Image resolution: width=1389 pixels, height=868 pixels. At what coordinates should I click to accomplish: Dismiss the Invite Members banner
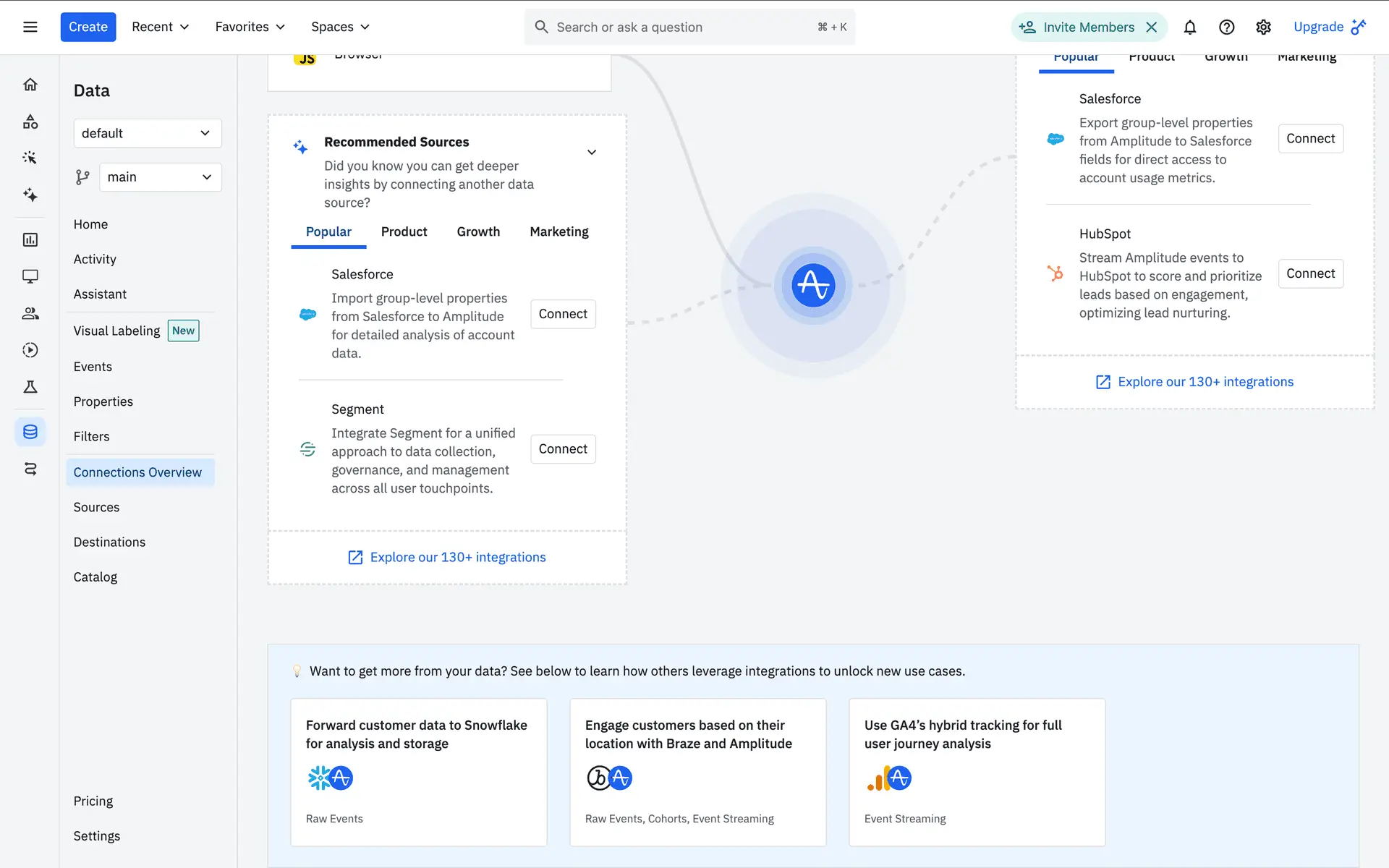1152,27
